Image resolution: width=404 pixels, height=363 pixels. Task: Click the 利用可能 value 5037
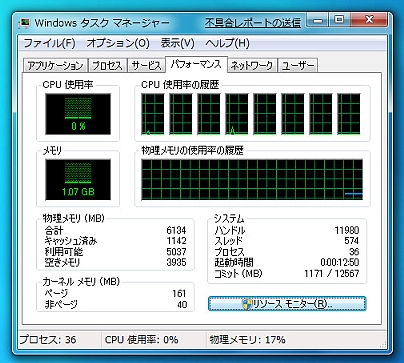[176, 252]
